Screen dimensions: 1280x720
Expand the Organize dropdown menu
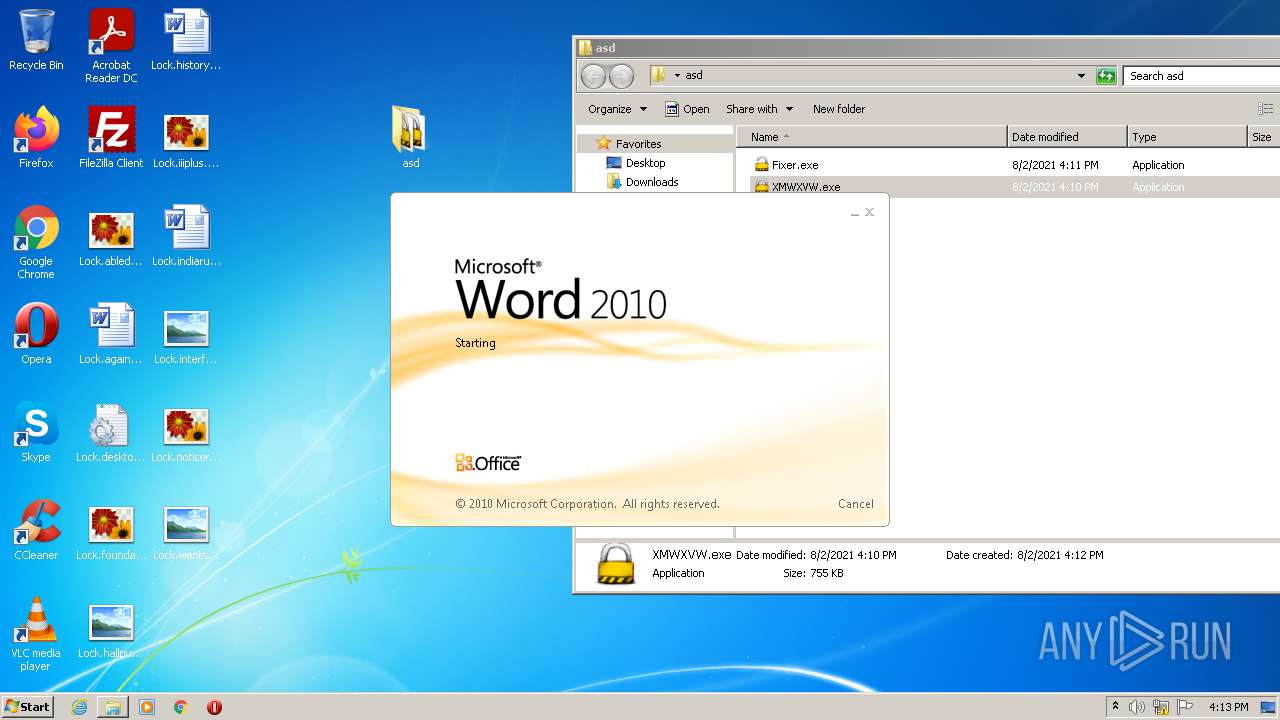[x=617, y=109]
